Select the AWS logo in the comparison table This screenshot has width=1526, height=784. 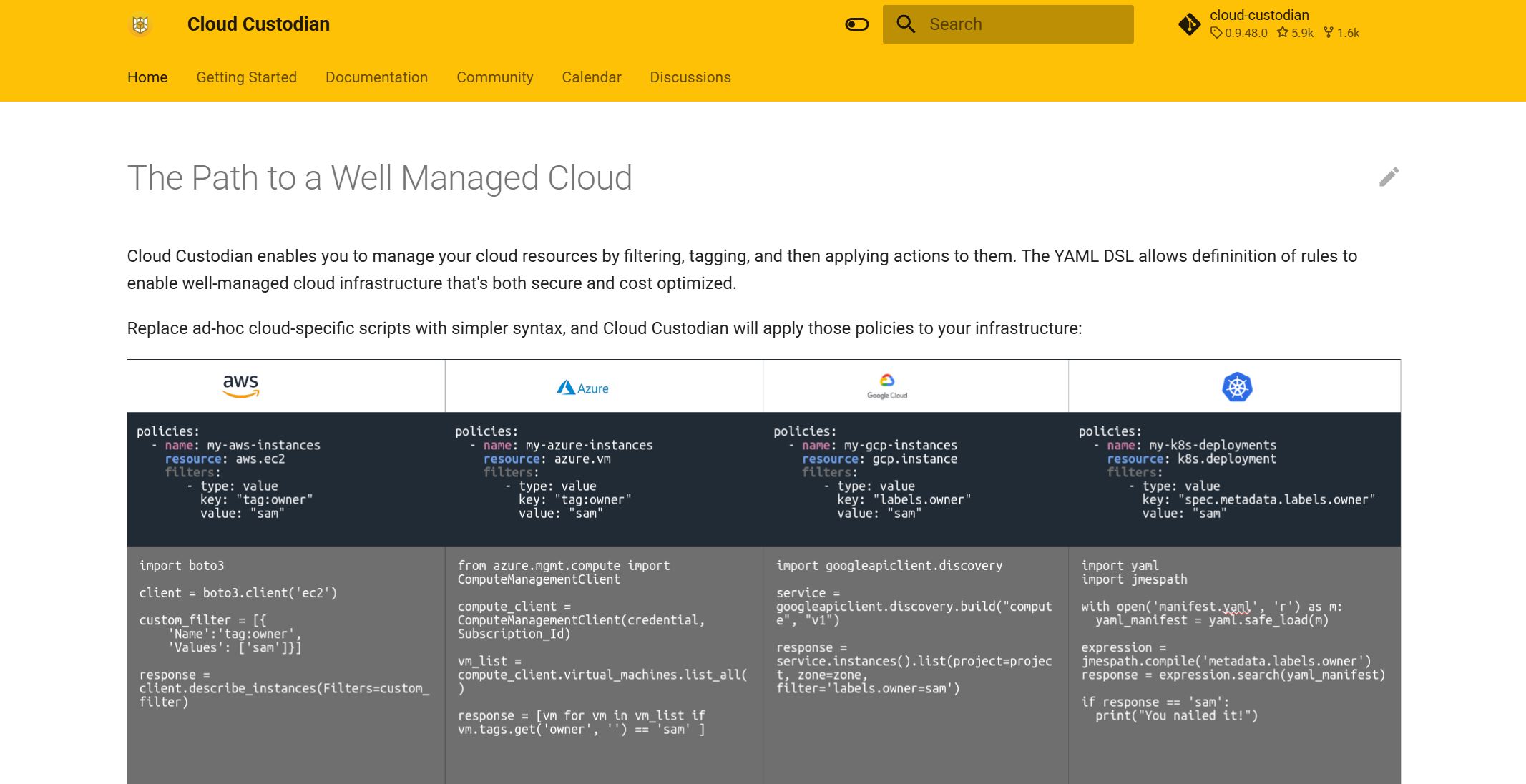241,385
